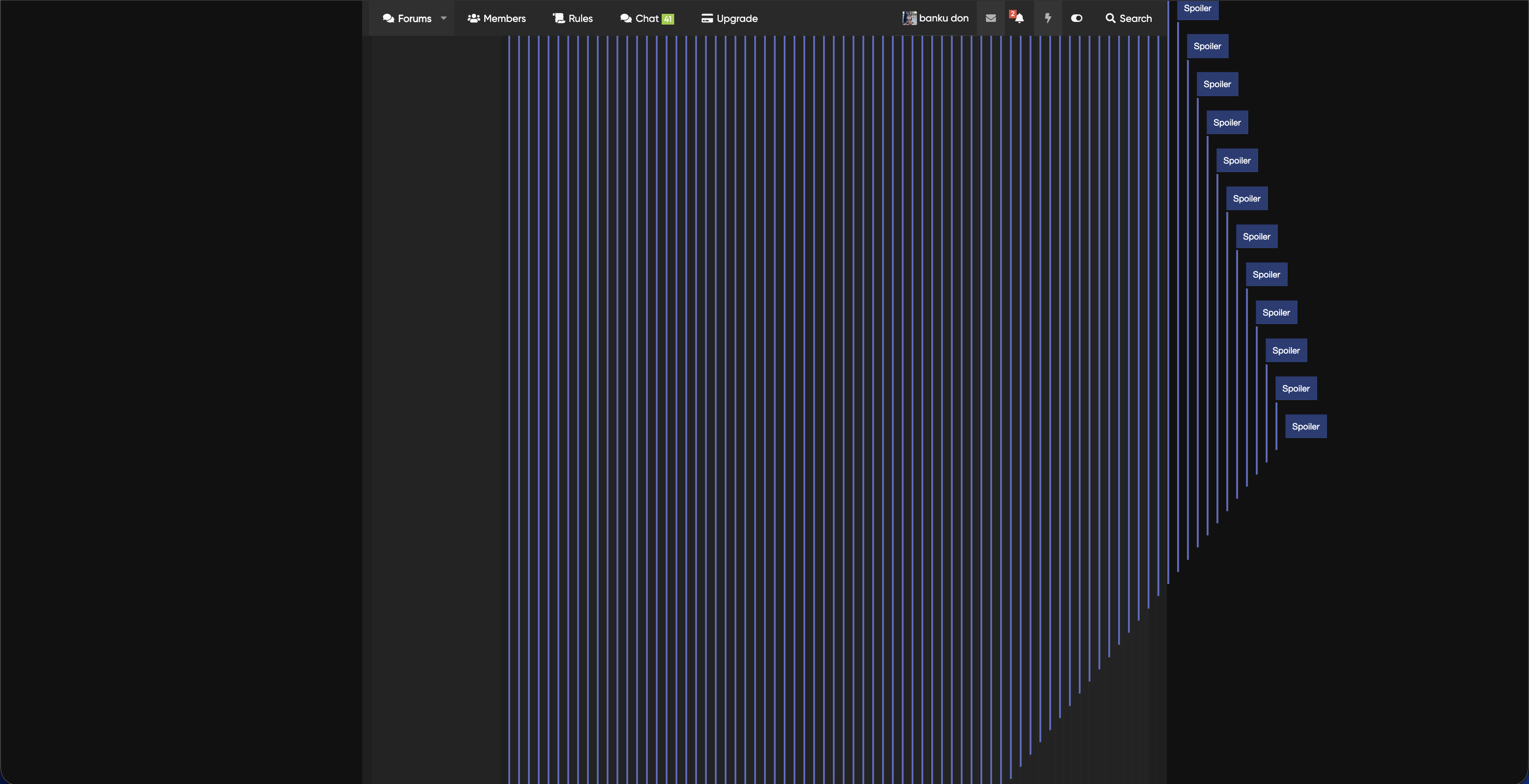
Task: Expand the Forums dropdown arrow
Action: pyautogui.click(x=443, y=18)
